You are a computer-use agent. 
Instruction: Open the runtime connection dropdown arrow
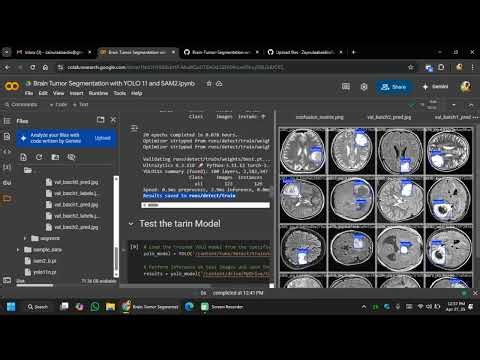[454, 105]
